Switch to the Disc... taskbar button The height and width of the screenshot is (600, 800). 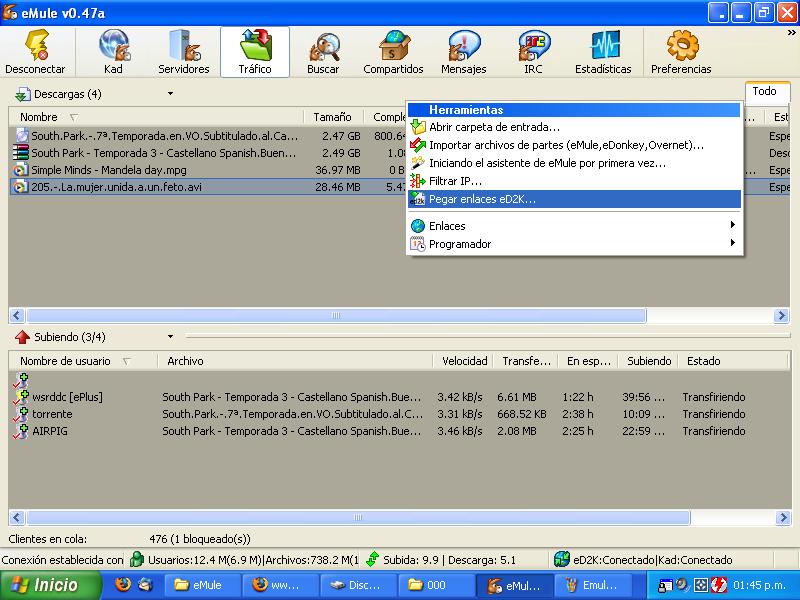tap(358, 585)
